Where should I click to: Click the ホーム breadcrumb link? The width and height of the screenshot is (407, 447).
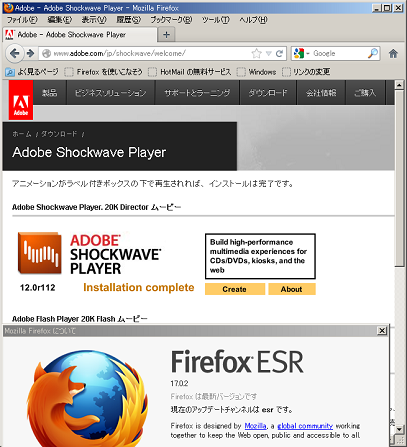[x=22, y=134]
